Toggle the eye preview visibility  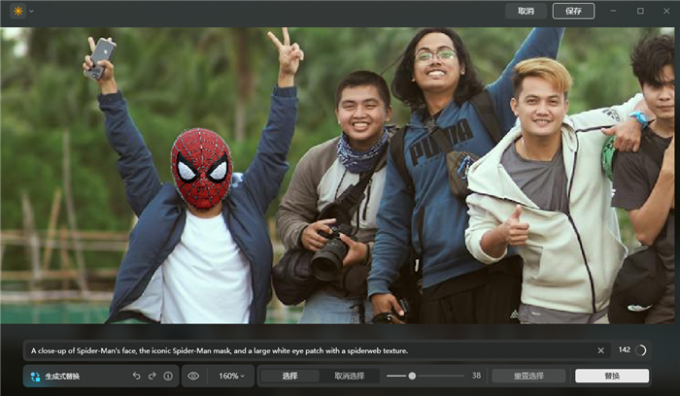(x=193, y=376)
